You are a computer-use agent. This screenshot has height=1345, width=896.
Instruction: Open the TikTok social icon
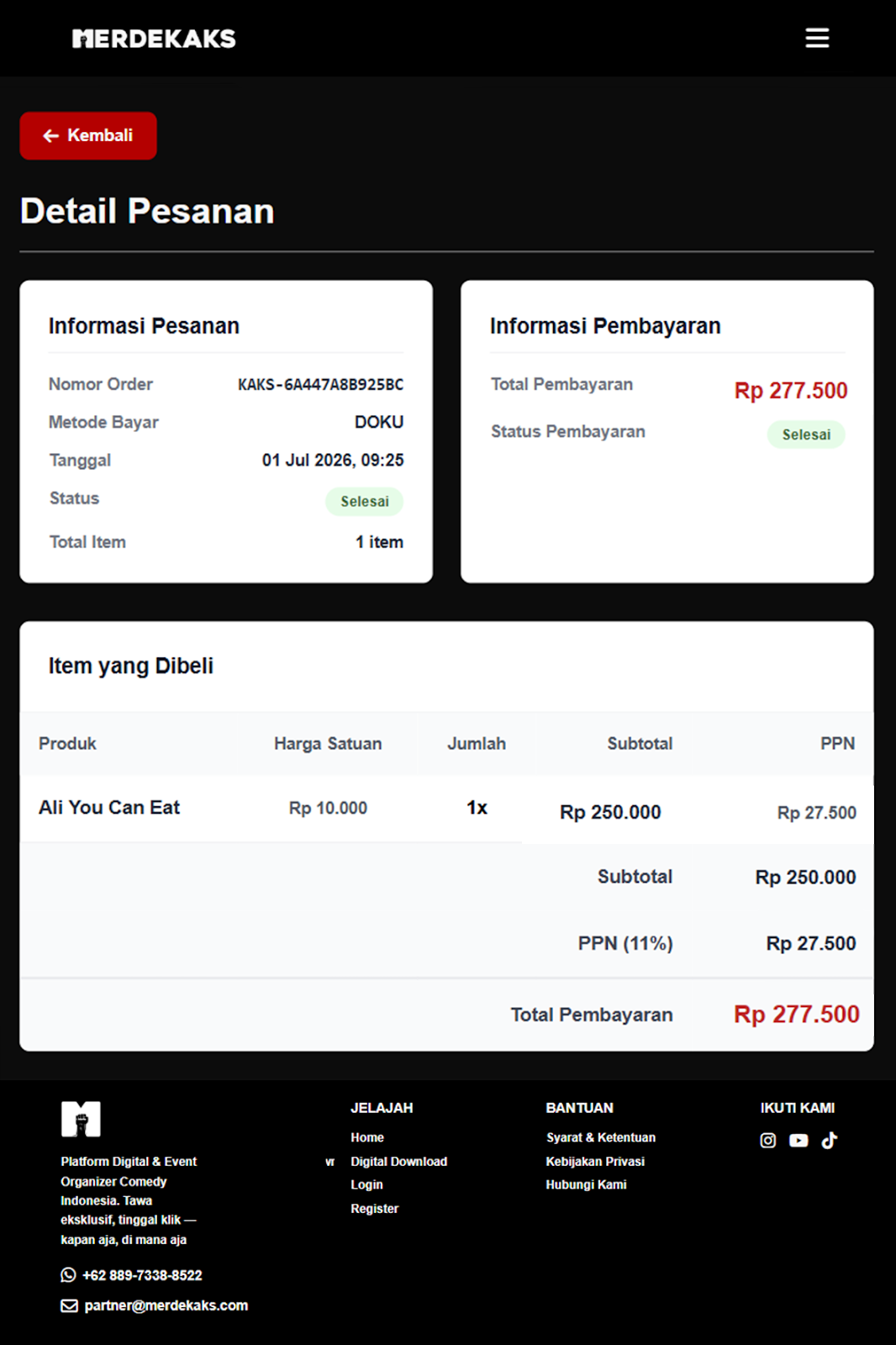click(x=830, y=1140)
